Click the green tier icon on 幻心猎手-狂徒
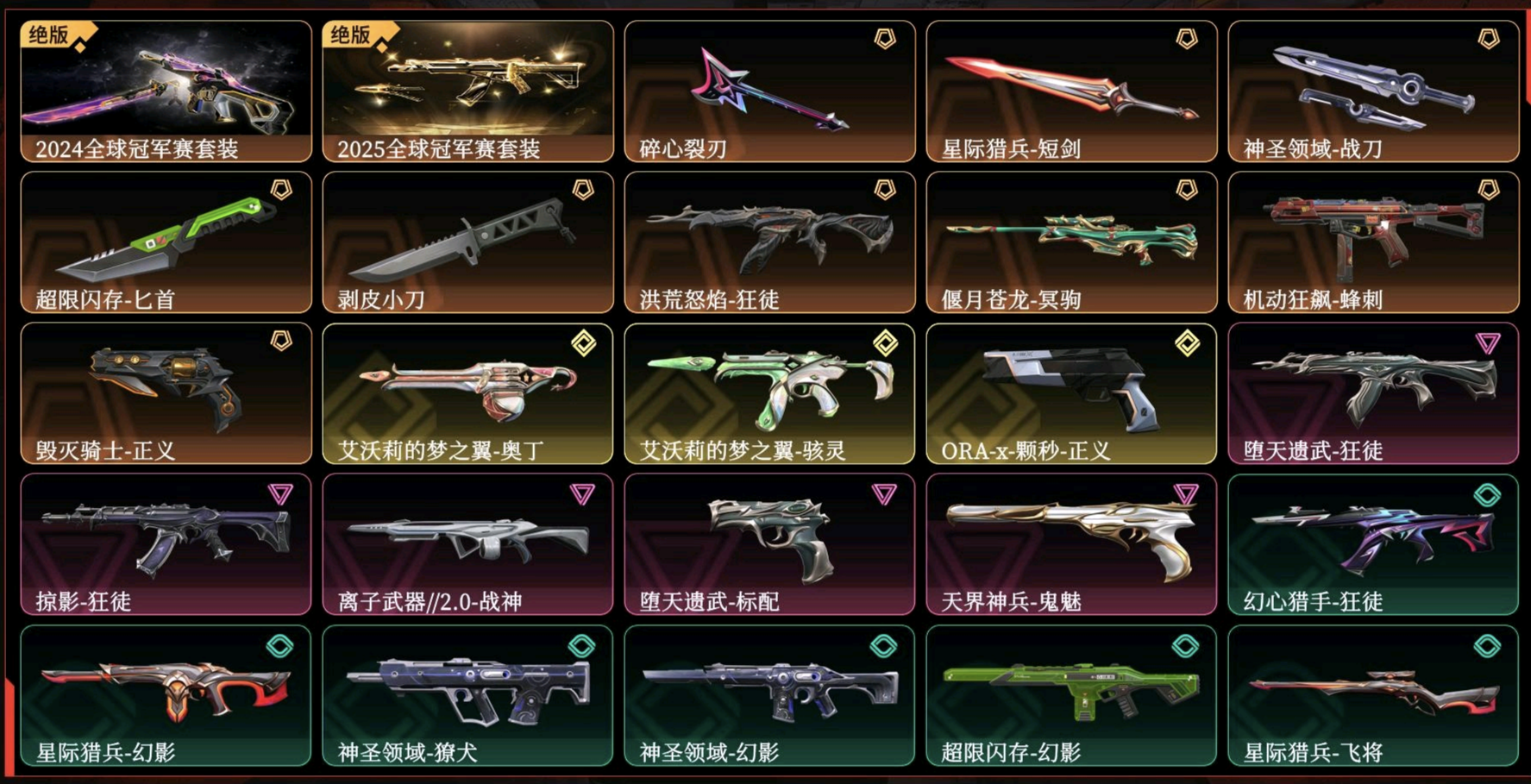1531x784 pixels. point(1487,495)
